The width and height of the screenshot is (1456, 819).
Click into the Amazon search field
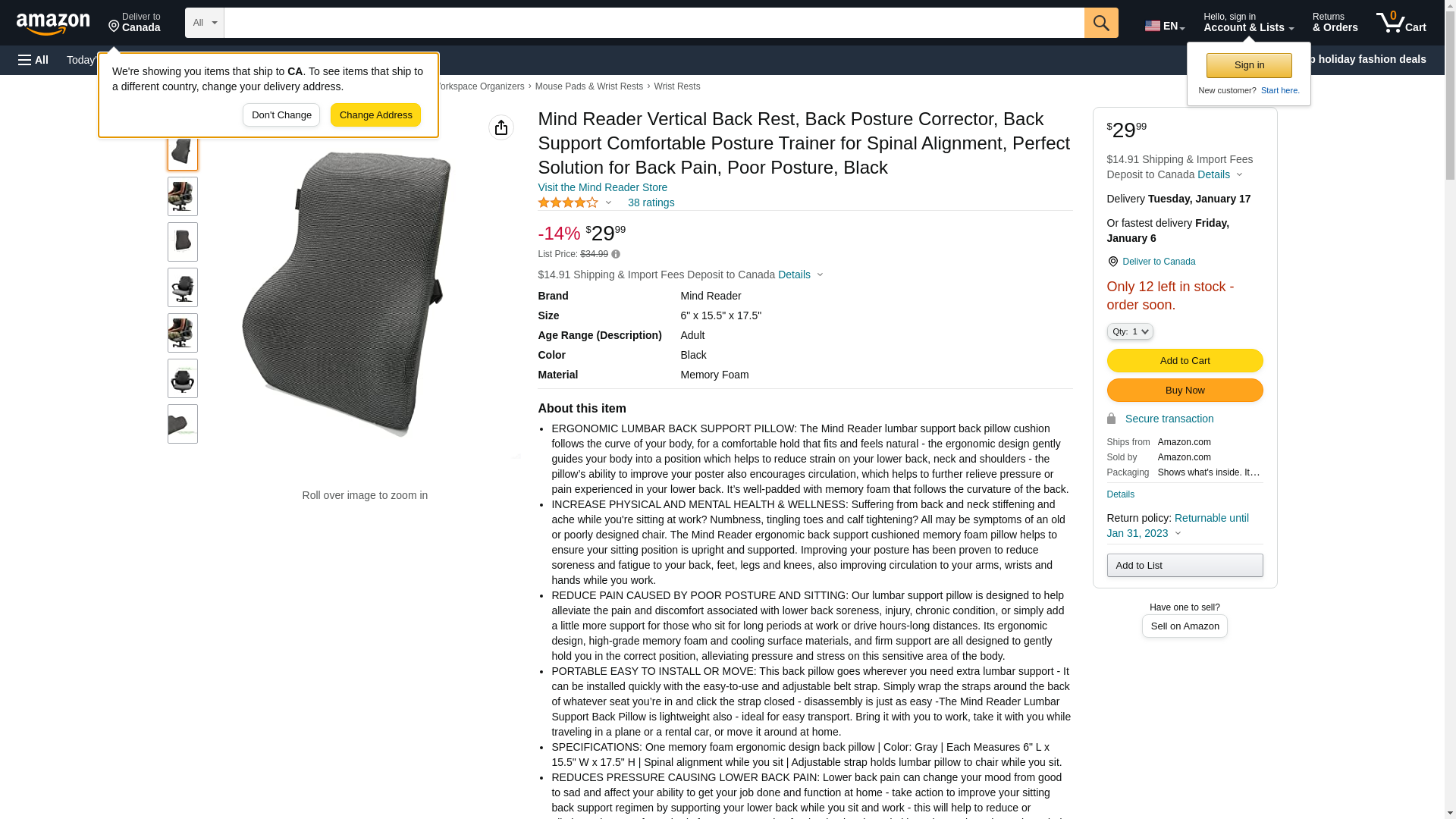coord(654,23)
